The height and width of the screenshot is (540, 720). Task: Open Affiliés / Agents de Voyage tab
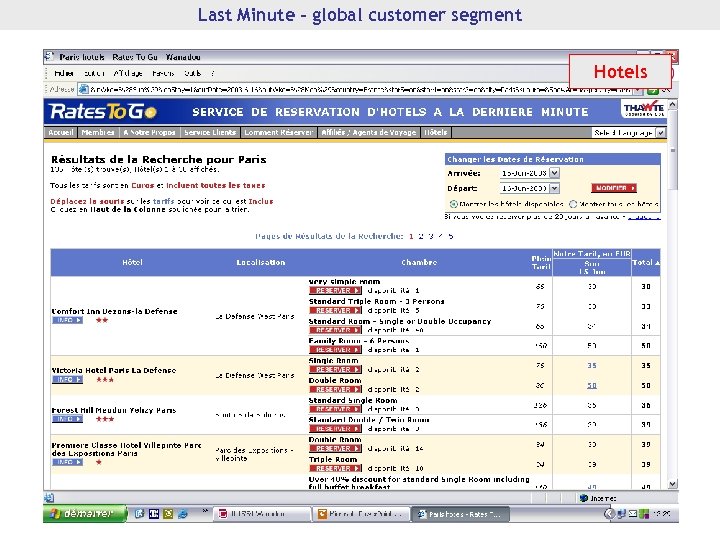pyautogui.click(x=369, y=132)
